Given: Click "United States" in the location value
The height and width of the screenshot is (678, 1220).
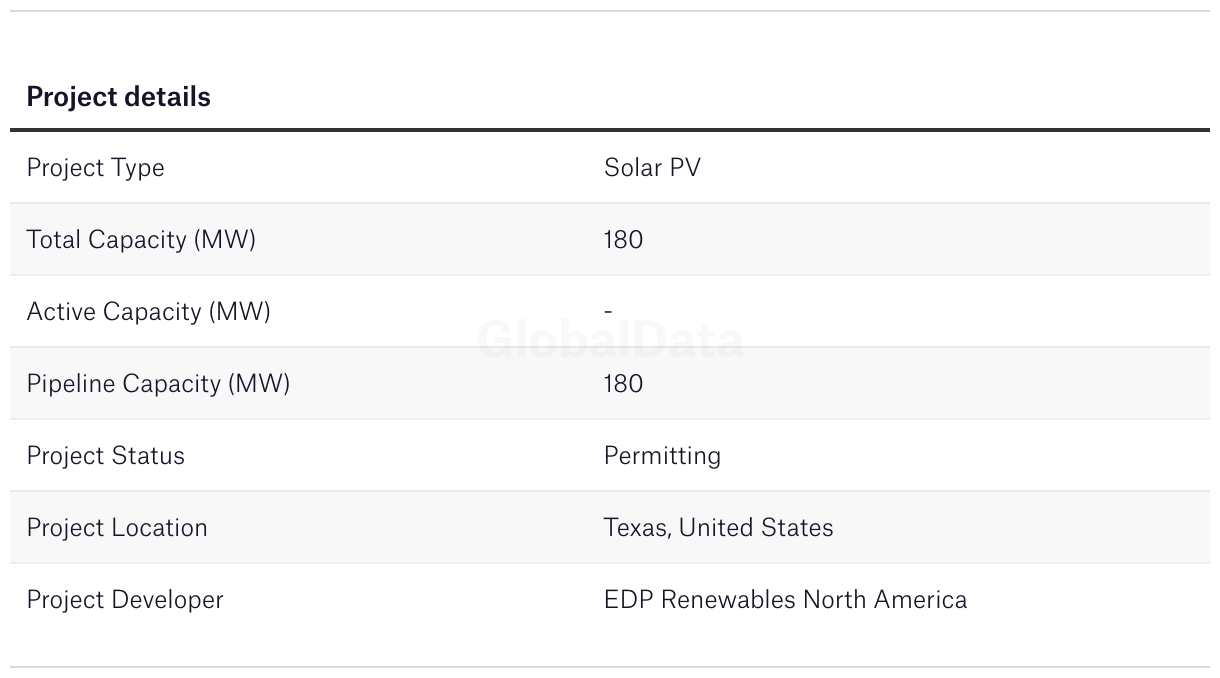Looking at the screenshot, I should tap(756, 528).
